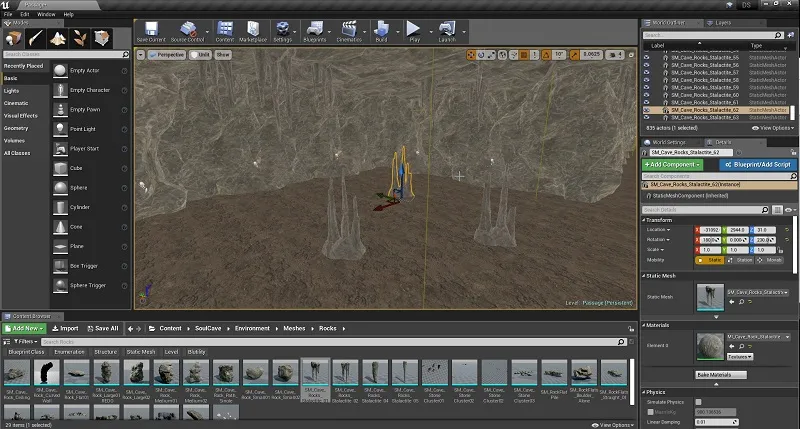Image resolution: width=800 pixels, height=429 pixels.
Task: Open the Content toolbar button
Action: 224,32
